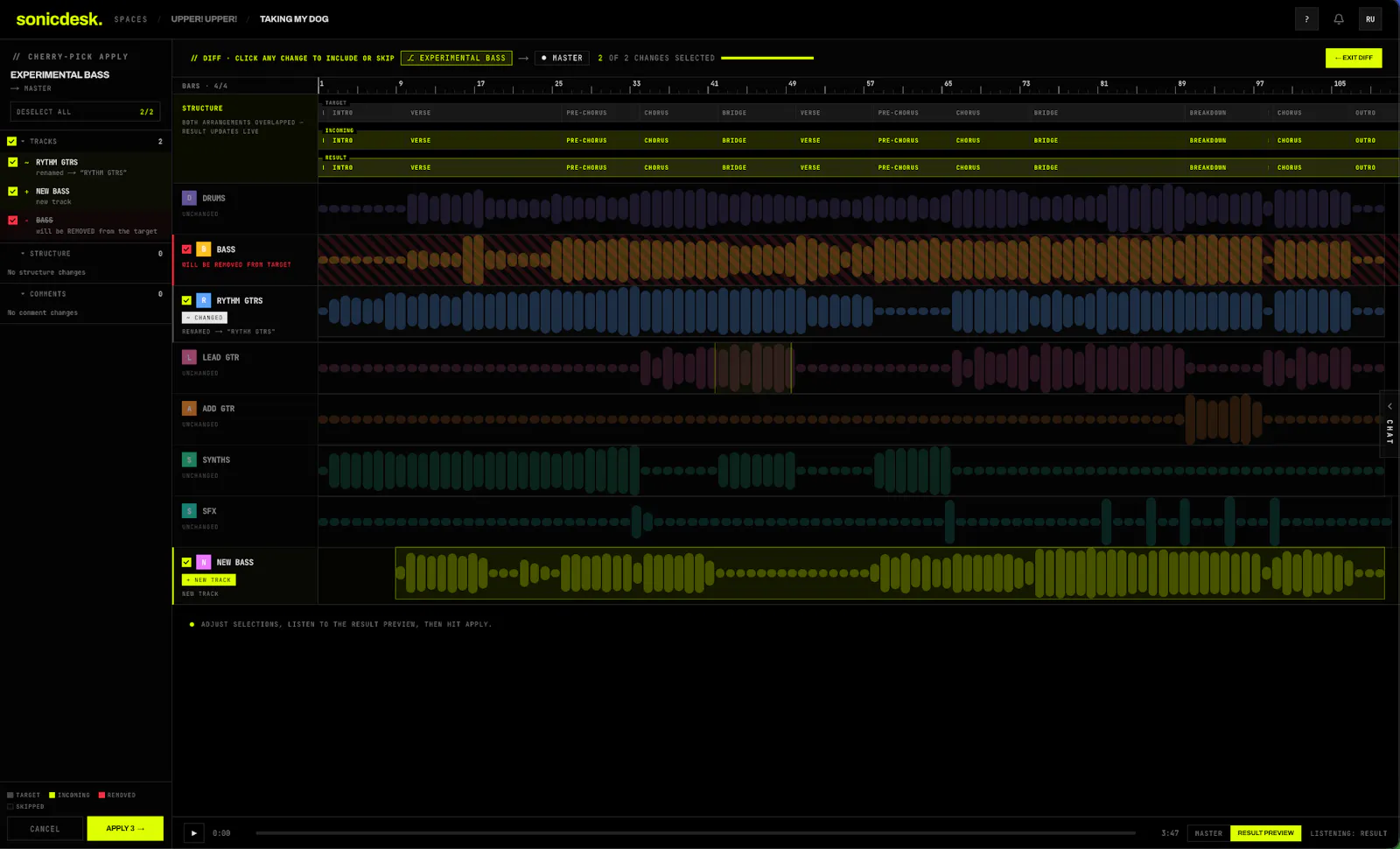Uncheck NEW BASS new track in sidebar
Image resolution: width=1400 pixels, height=849 pixels.
coord(12,191)
